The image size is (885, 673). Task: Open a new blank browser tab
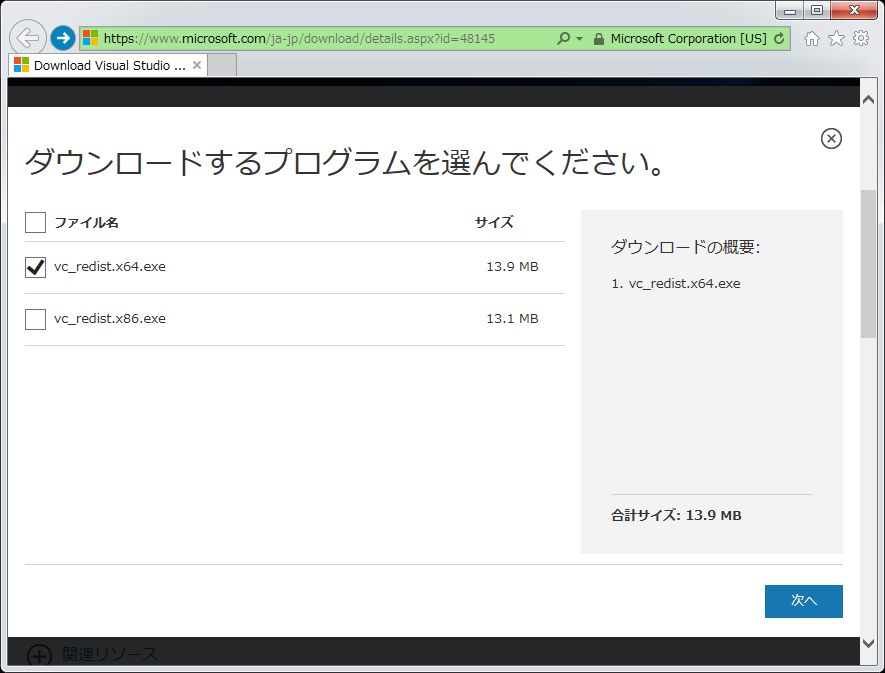[222, 65]
